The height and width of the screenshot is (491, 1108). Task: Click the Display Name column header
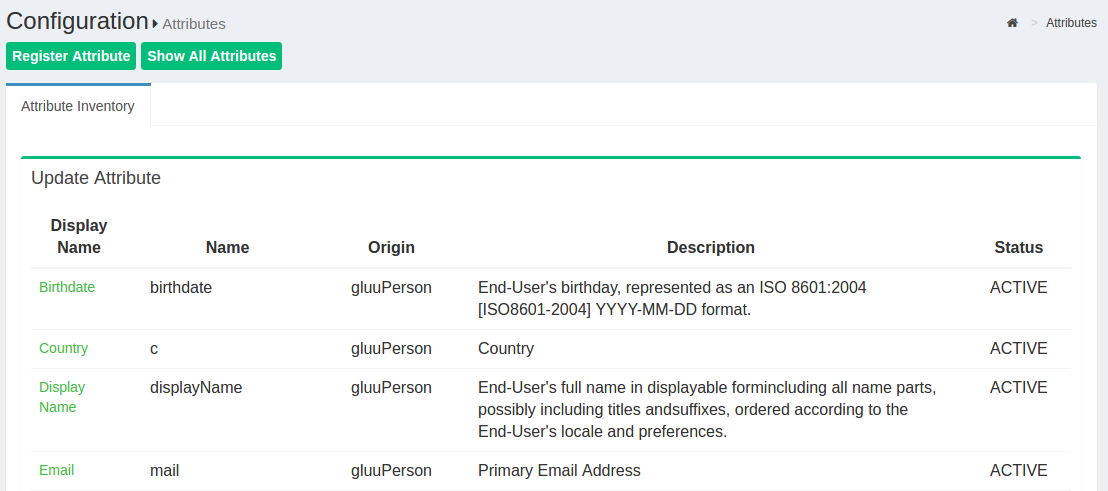(x=79, y=236)
